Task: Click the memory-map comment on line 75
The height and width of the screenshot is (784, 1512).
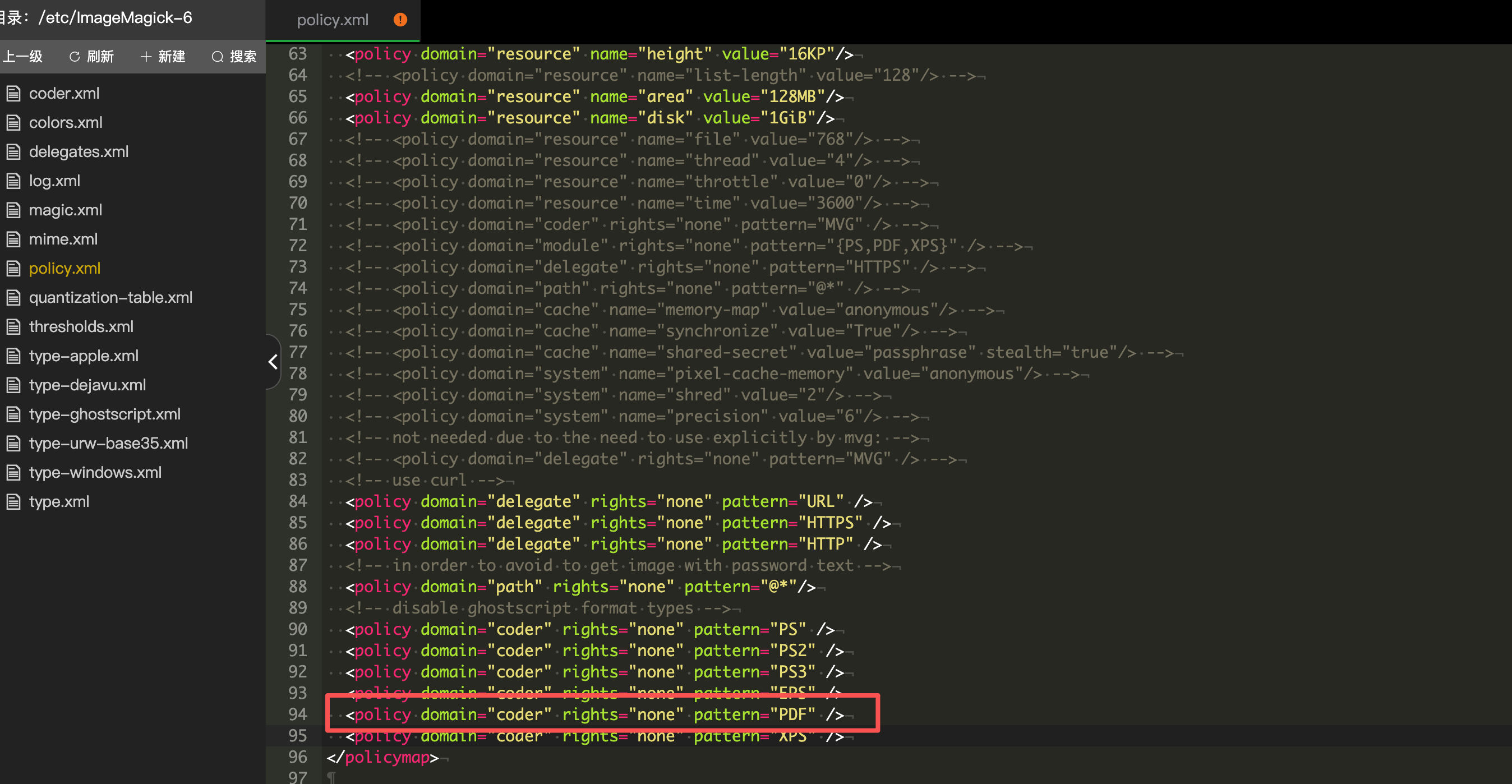Action: pyautogui.click(x=670, y=310)
